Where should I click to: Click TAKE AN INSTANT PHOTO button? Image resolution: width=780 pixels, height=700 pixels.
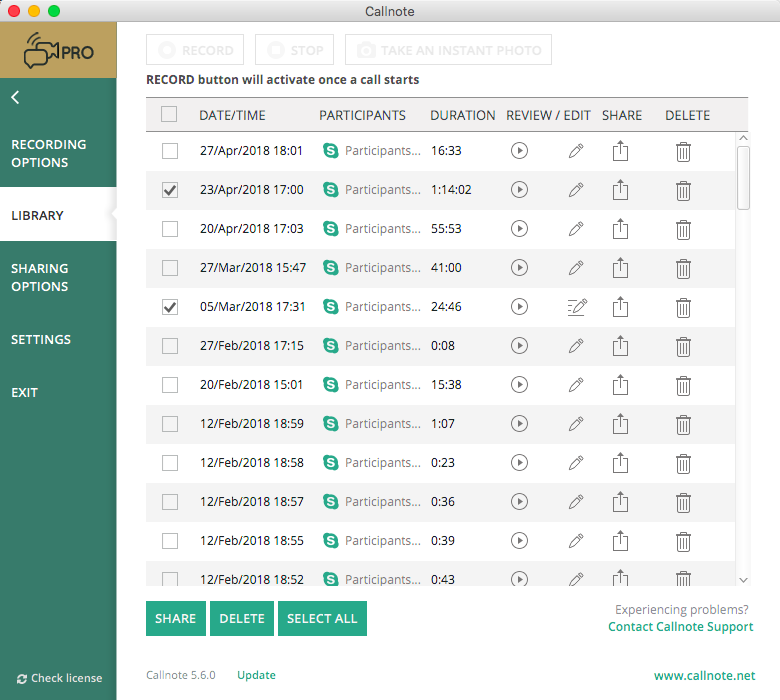pyautogui.click(x=448, y=50)
